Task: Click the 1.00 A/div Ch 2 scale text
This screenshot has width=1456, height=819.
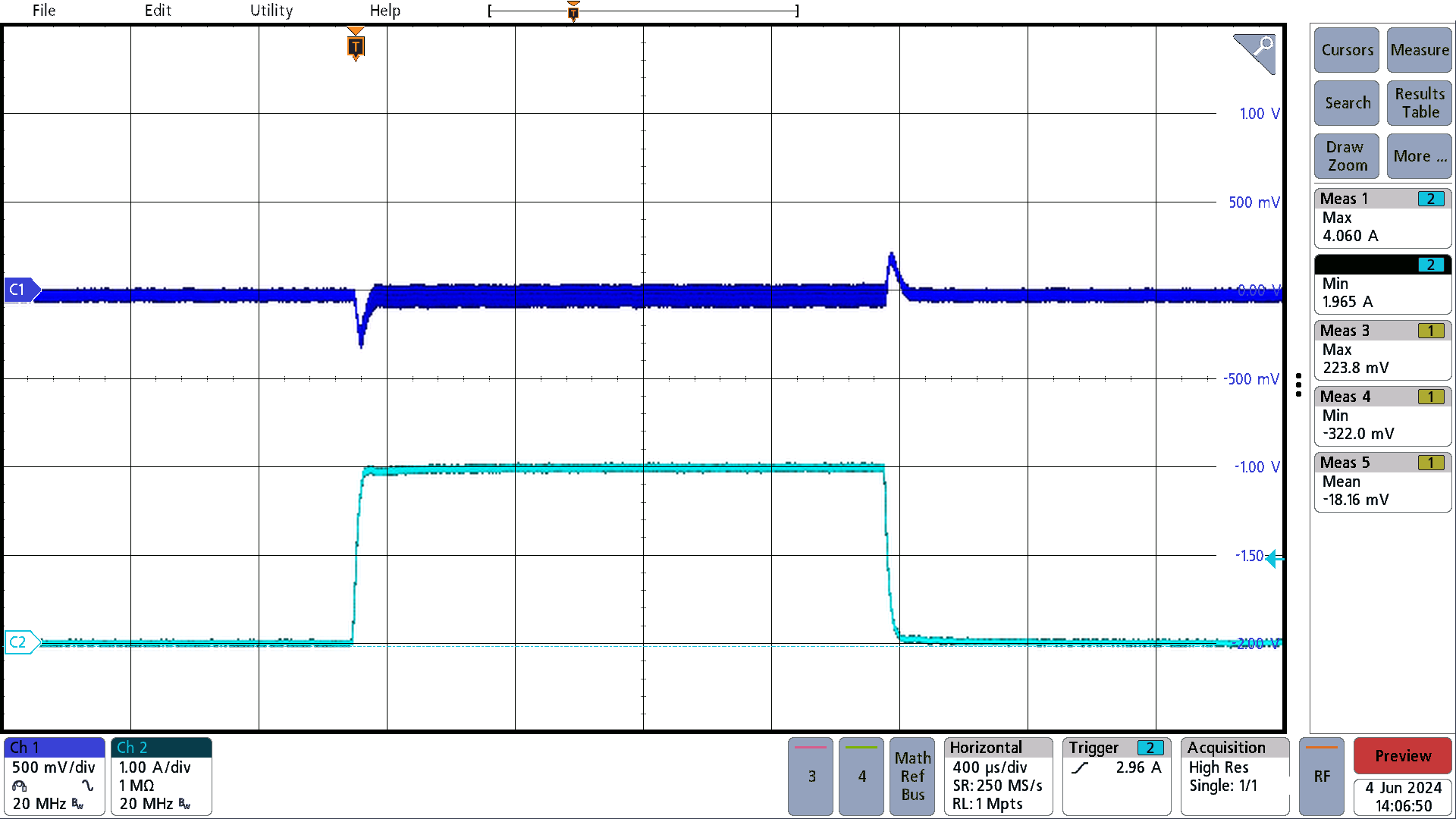Action: 155,767
